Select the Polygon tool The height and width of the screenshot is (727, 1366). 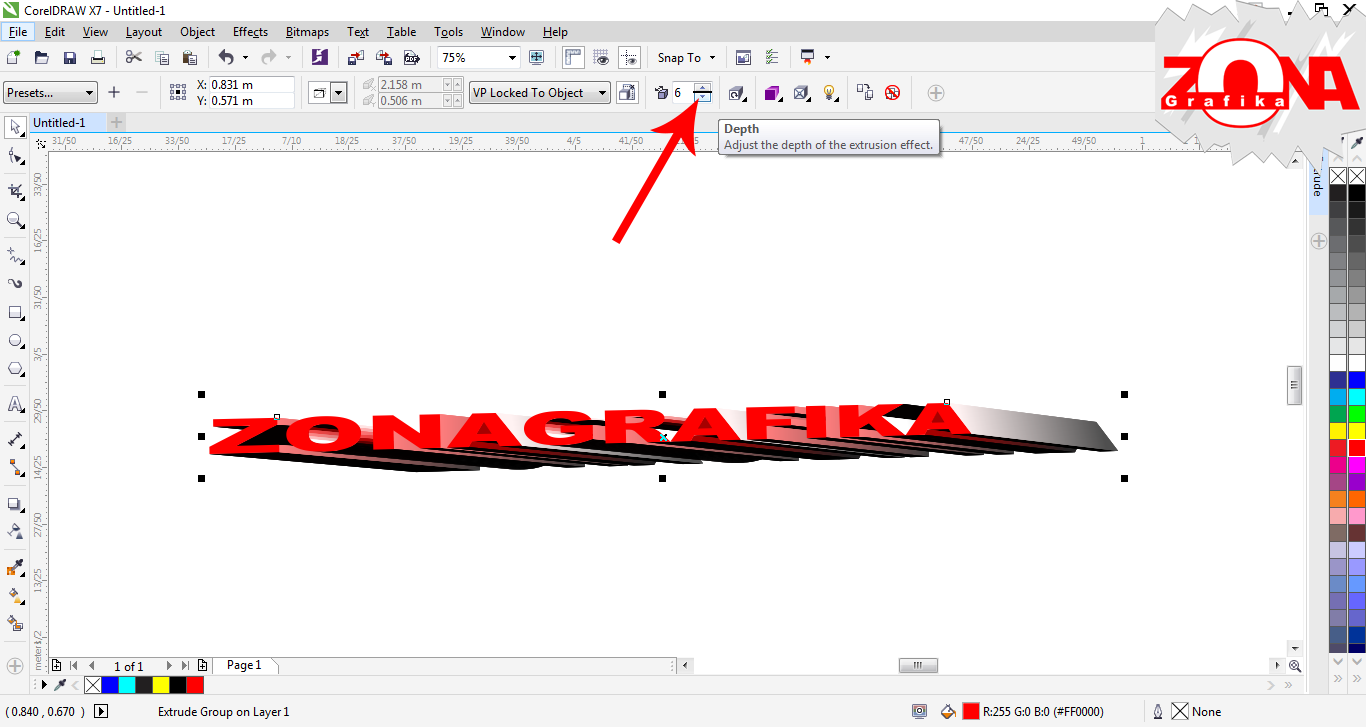15,369
